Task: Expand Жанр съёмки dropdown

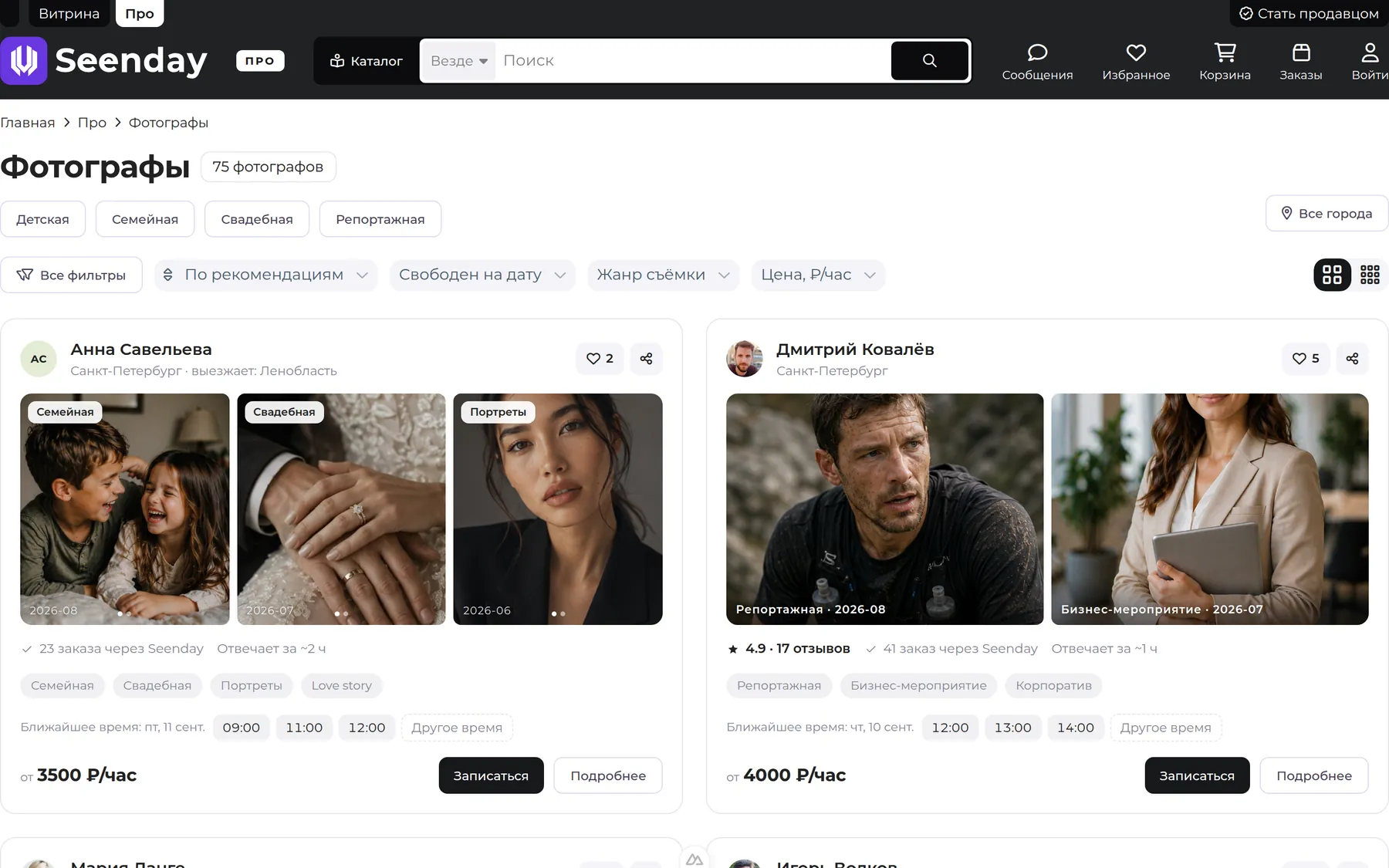Action: (663, 275)
